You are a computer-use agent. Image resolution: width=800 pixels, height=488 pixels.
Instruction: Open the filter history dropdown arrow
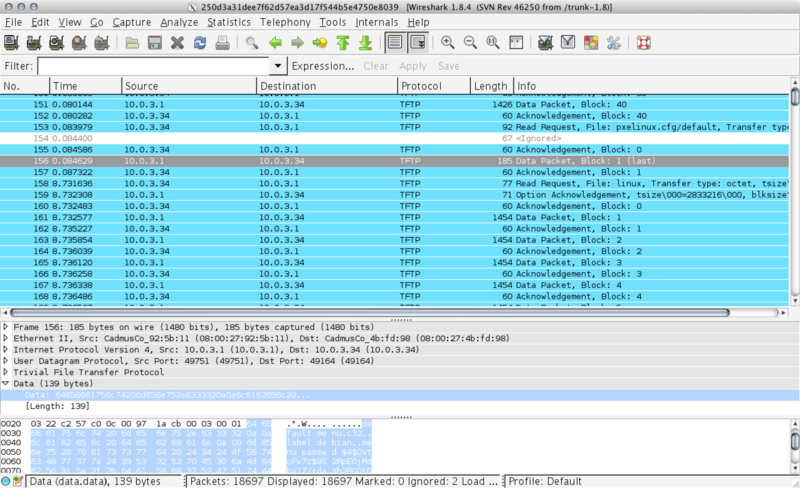click(x=278, y=66)
